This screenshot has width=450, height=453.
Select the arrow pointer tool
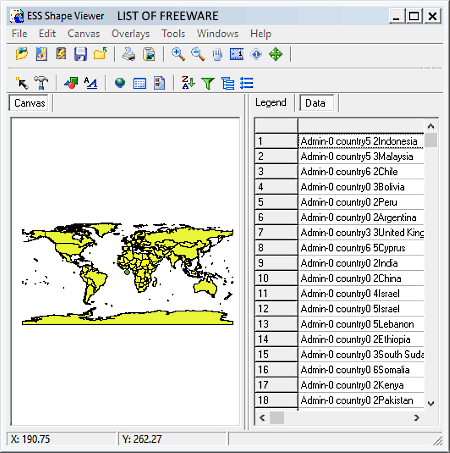tap(22, 83)
